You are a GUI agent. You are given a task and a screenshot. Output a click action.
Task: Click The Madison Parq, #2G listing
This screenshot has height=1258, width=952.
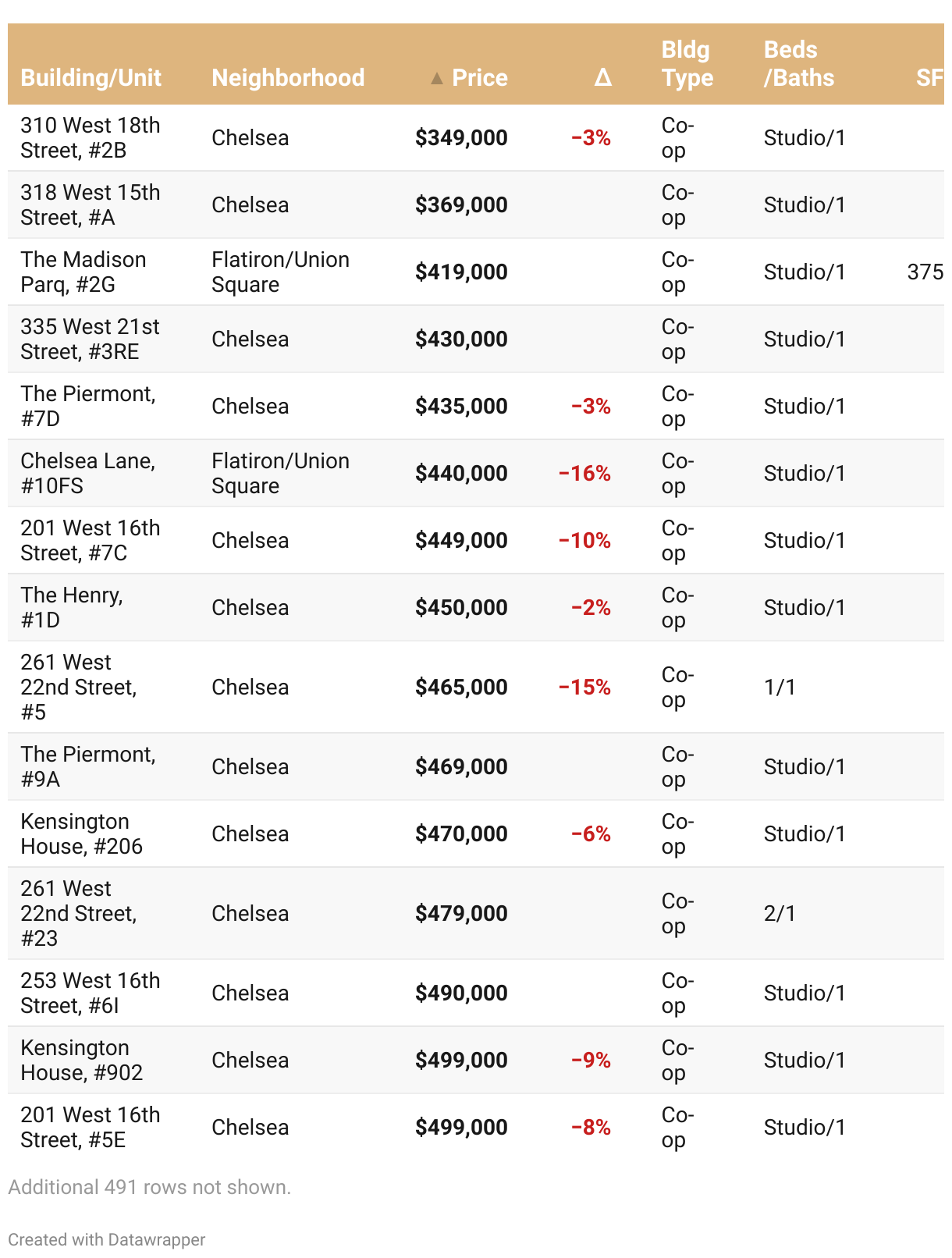(x=83, y=272)
